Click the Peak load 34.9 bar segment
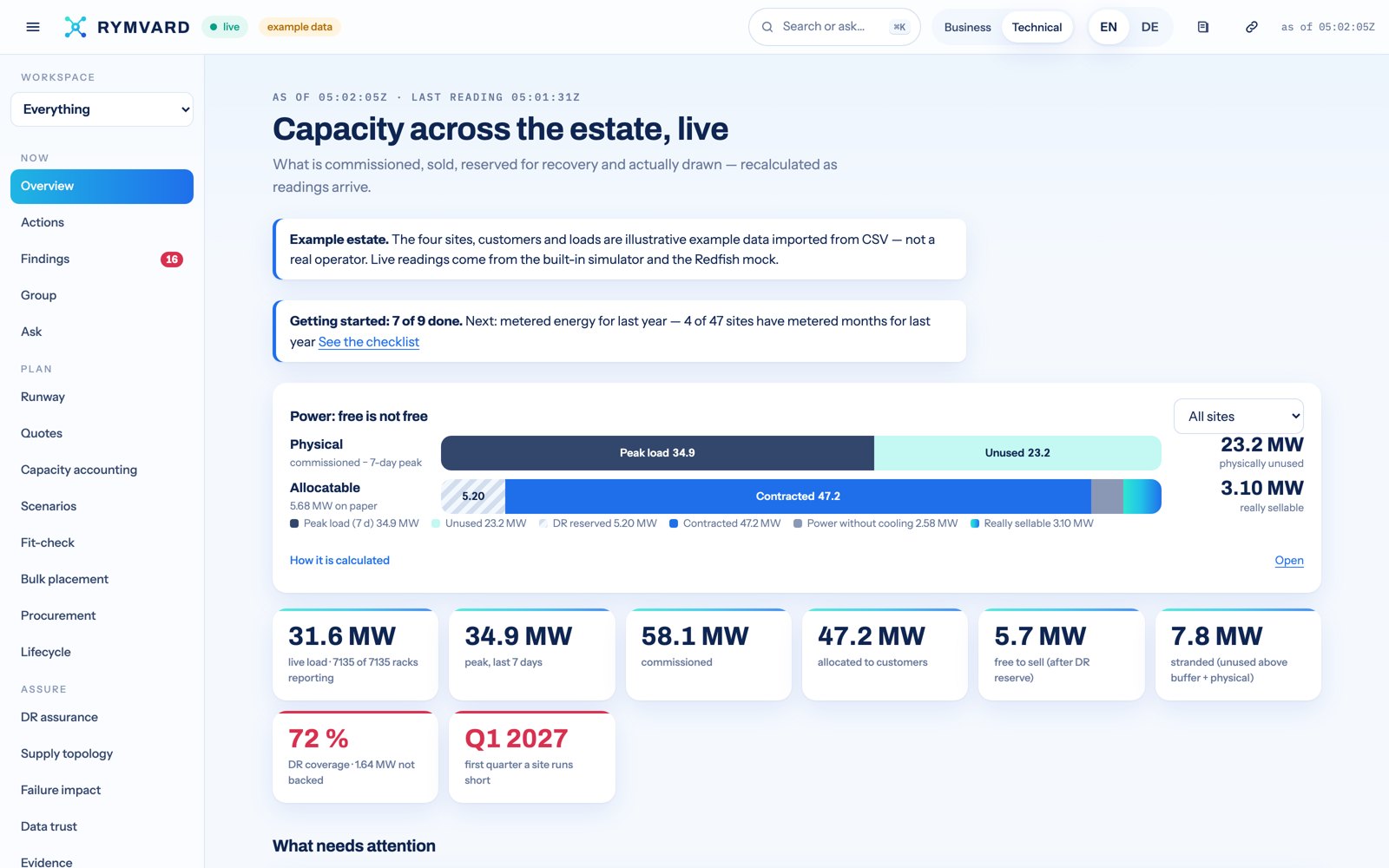The width and height of the screenshot is (1389, 868). (657, 453)
